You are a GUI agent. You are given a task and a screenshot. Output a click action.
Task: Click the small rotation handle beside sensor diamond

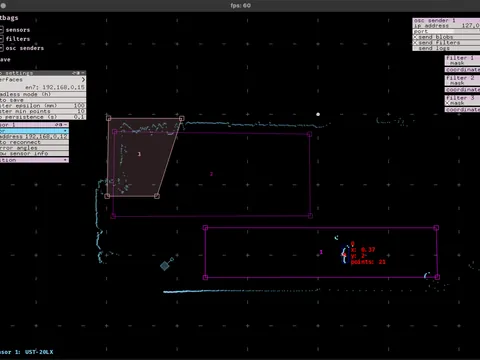tap(172, 259)
